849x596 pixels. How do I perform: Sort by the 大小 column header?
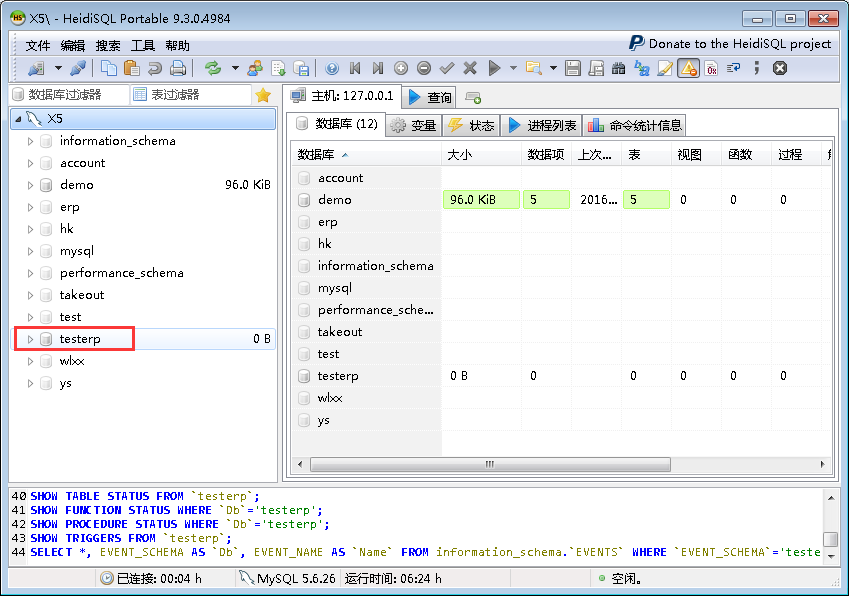(481, 155)
